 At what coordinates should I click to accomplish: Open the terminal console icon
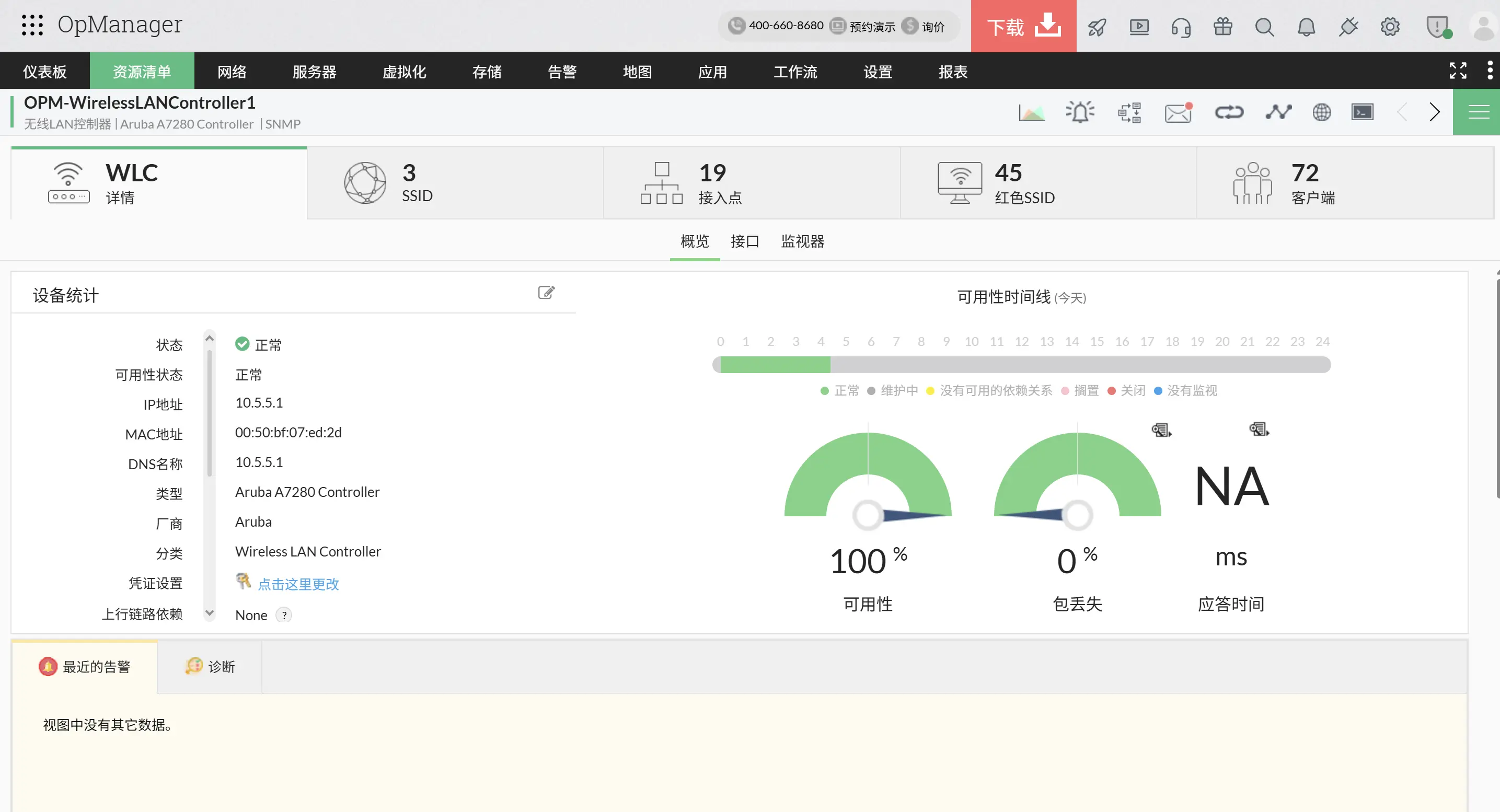[1363, 112]
